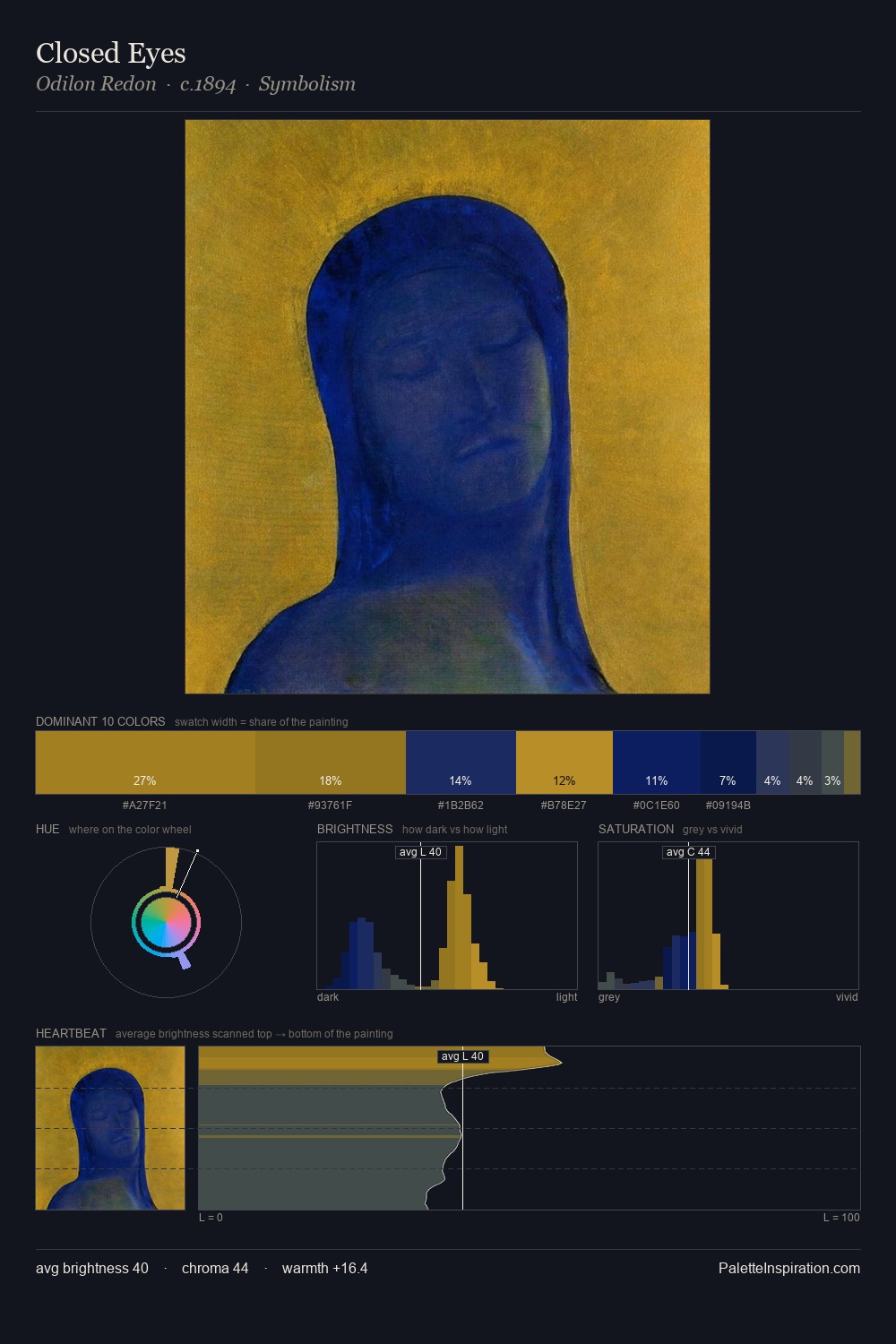Click 'chroma 44' in the footer
896x1344 pixels.
coord(215,1269)
